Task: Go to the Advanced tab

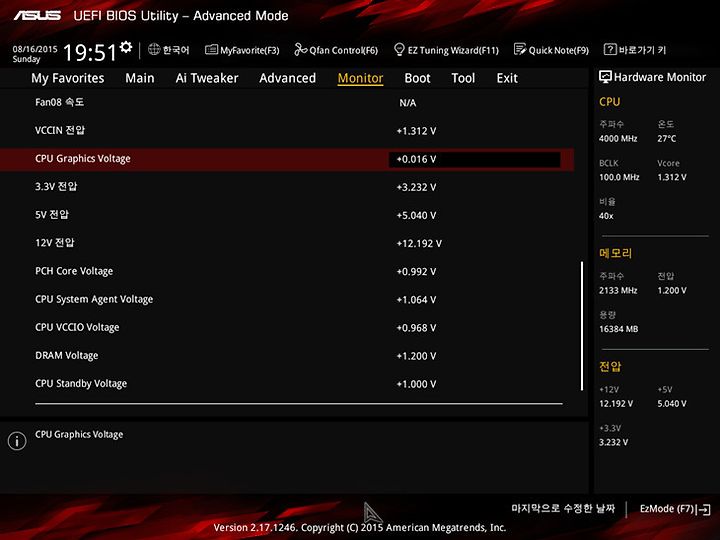Action: click(287, 78)
